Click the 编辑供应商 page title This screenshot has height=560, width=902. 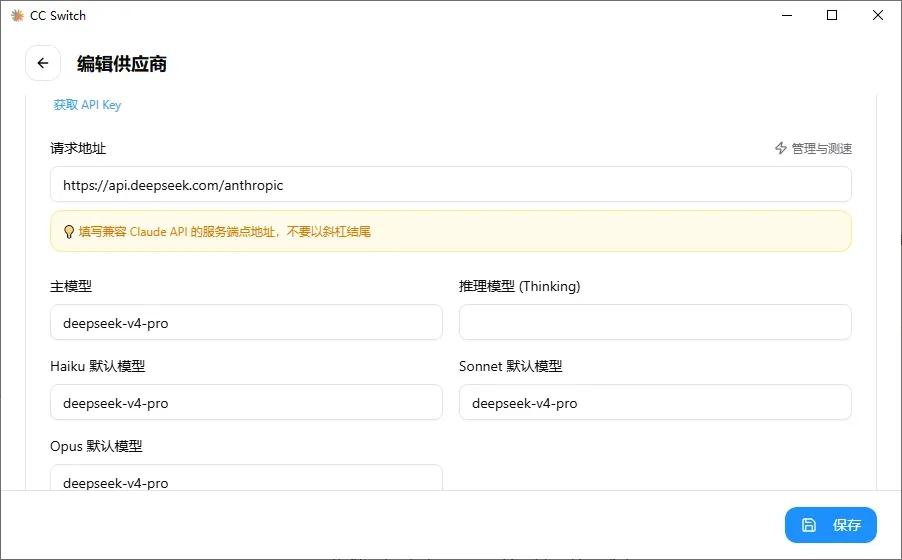pos(122,64)
